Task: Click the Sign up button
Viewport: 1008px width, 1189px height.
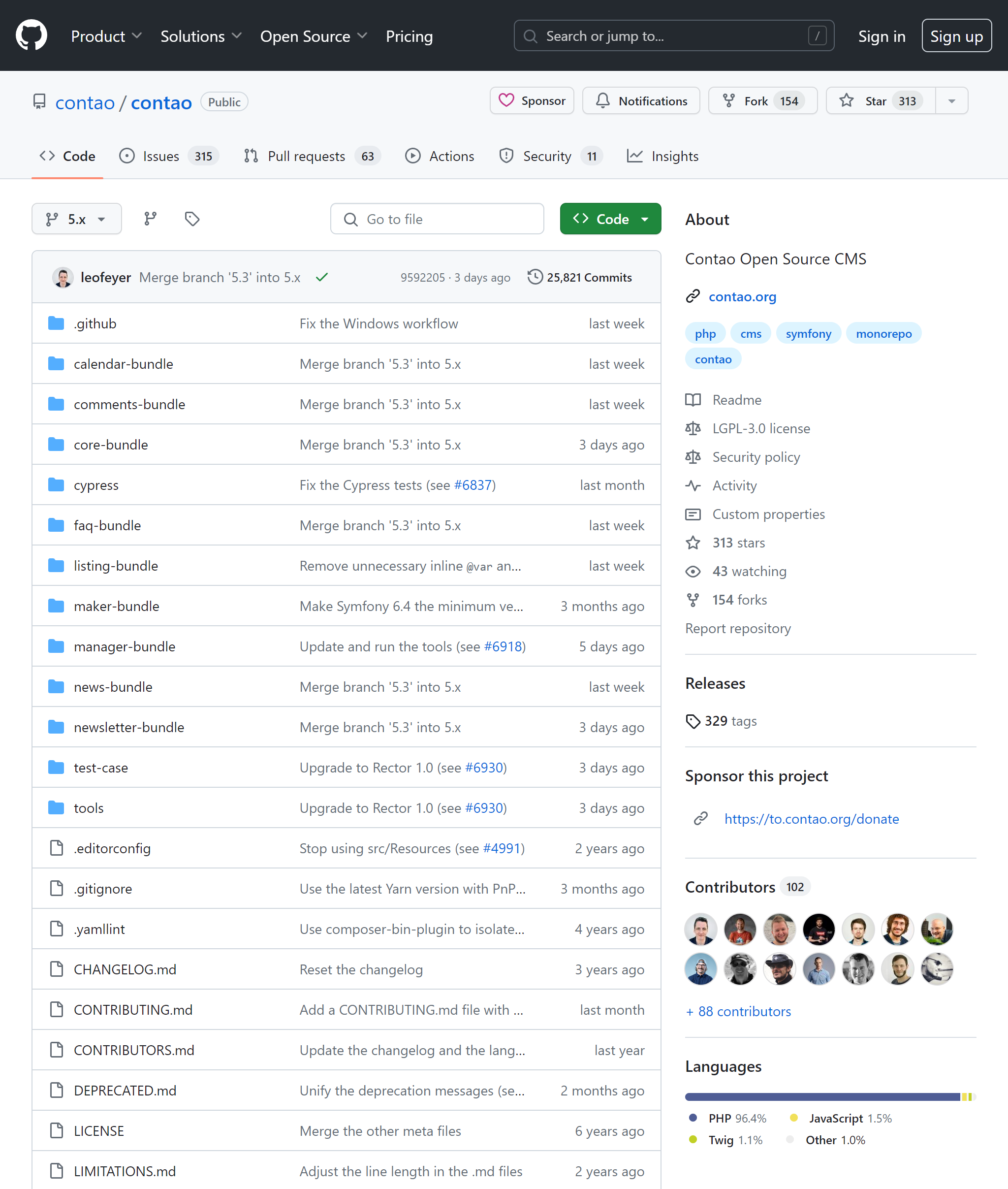Action: [x=956, y=36]
